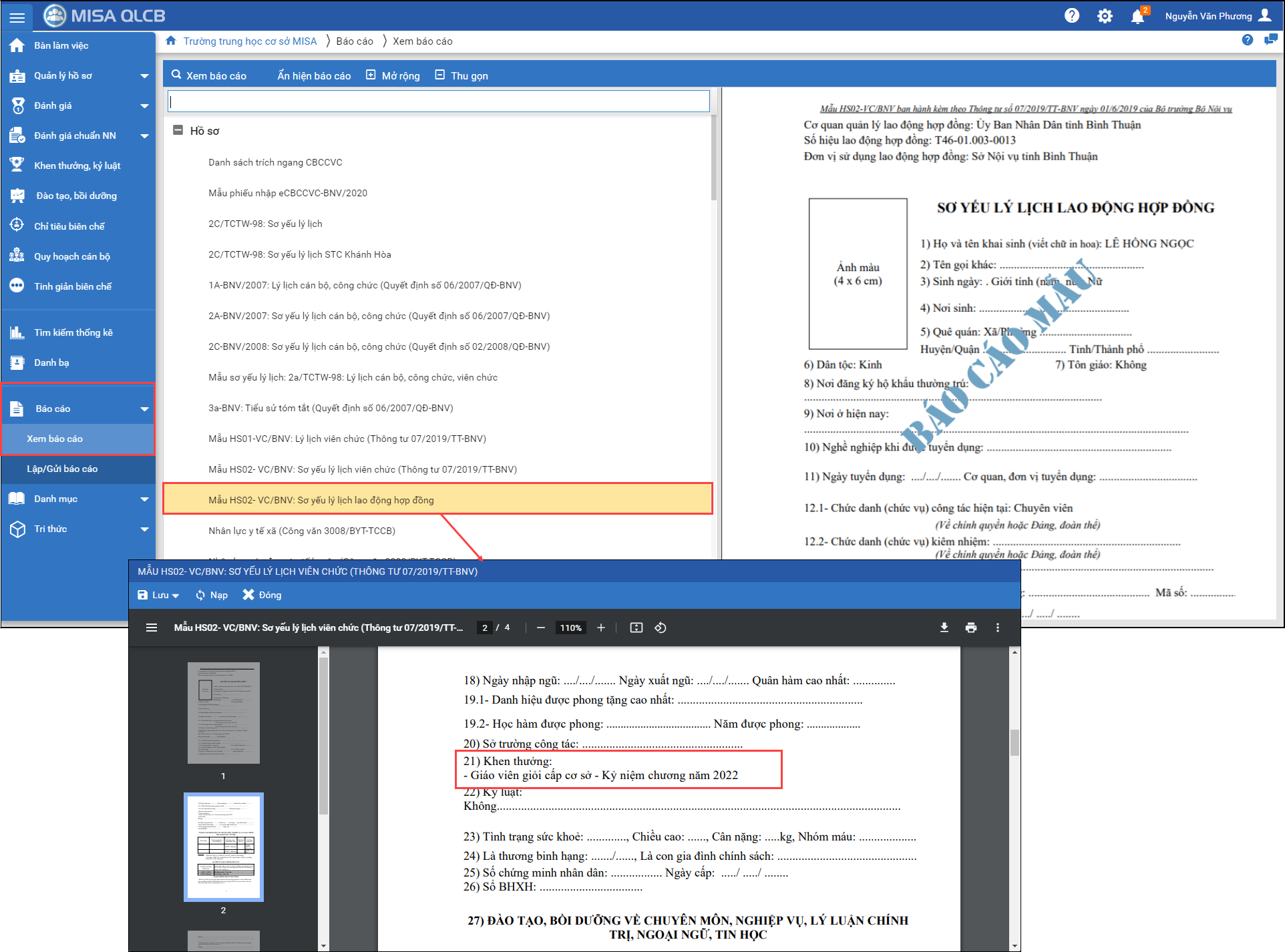Open PDF viewer more actions menu
This screenshot has height=952, width=1285.
pos(997,628)
